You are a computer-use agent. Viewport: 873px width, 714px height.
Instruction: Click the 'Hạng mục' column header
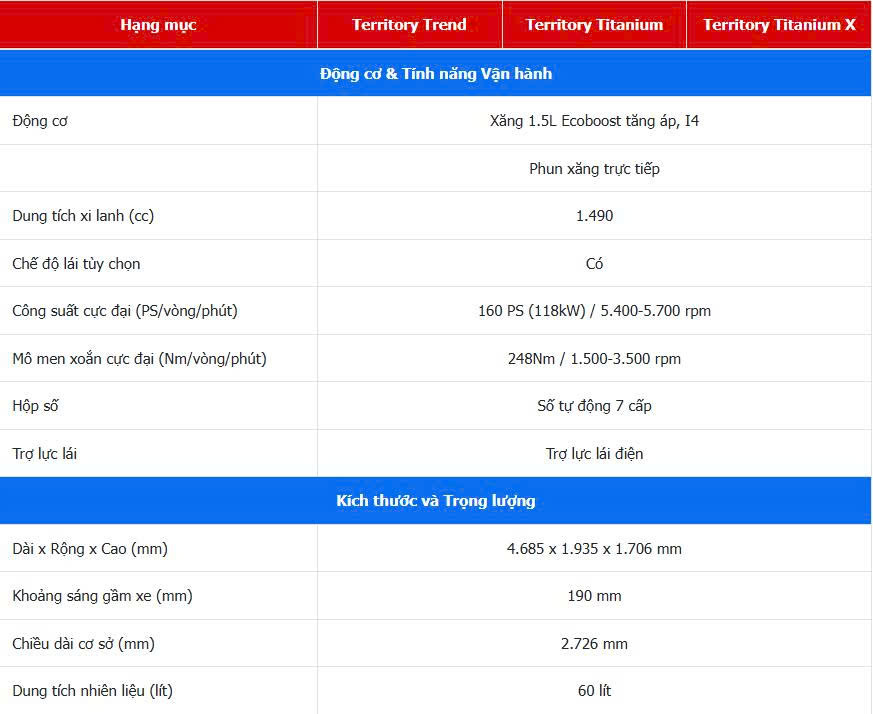(158, 25)
